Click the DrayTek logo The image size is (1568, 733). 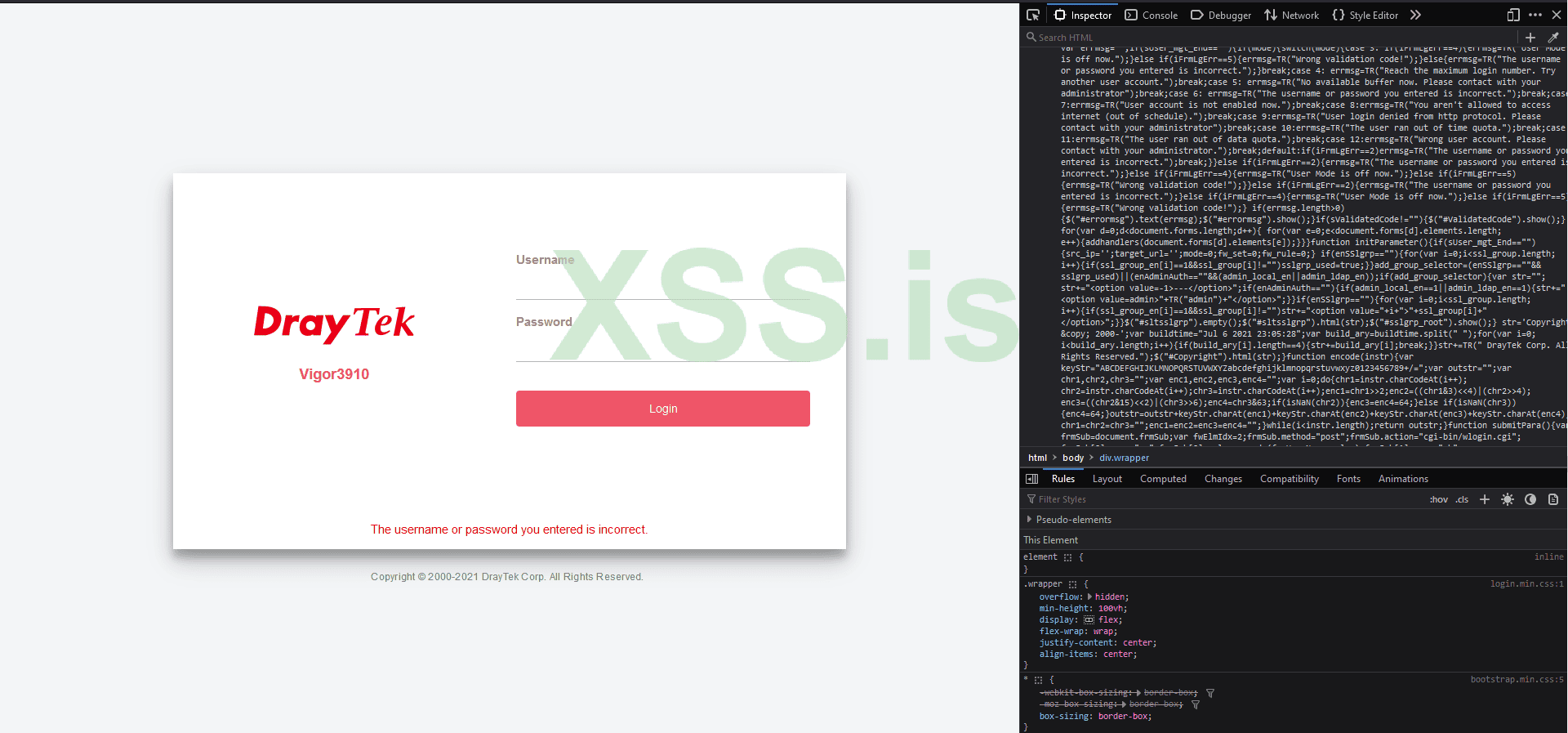tap(334, 324)
